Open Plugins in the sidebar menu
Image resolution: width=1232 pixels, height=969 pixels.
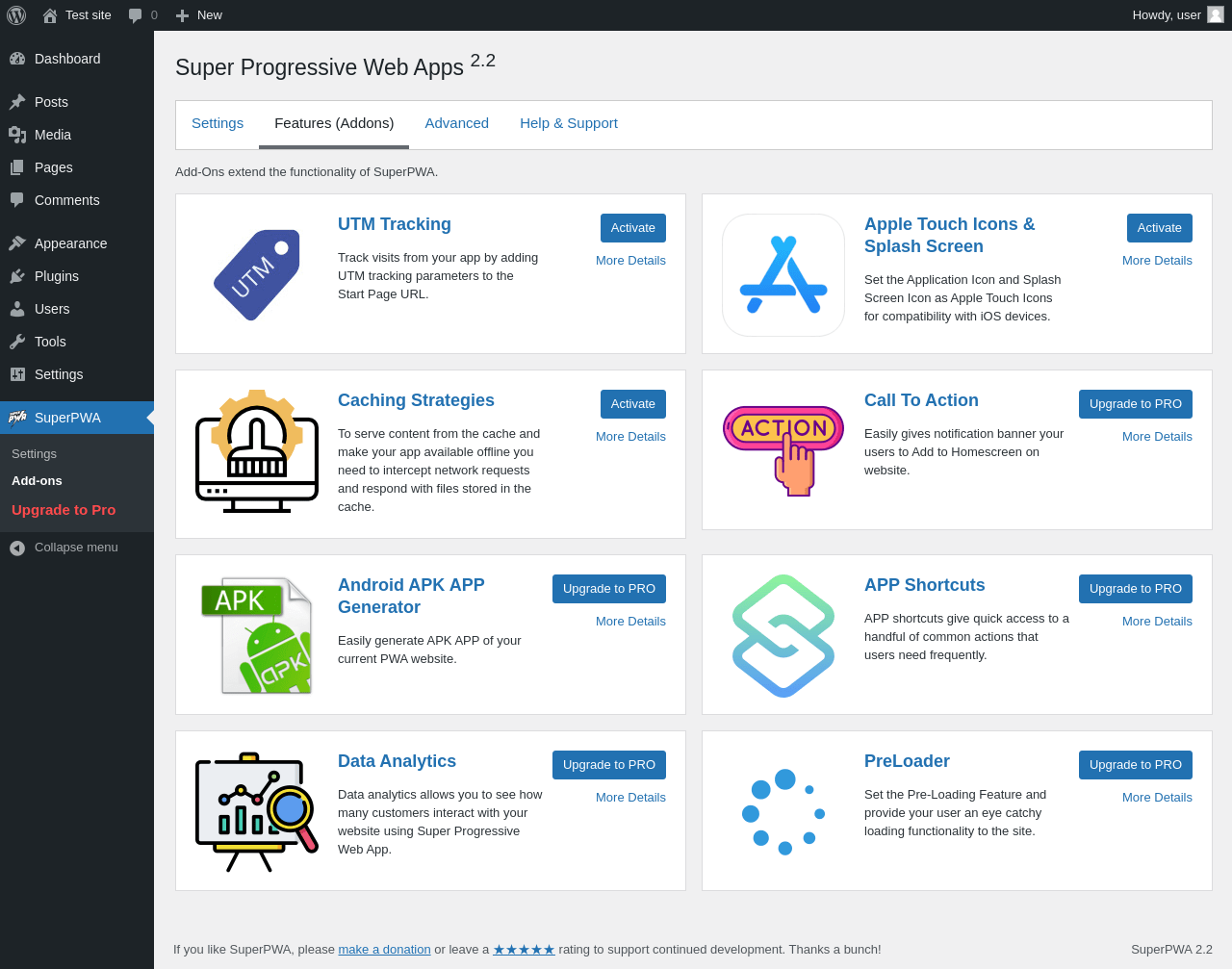57,276
